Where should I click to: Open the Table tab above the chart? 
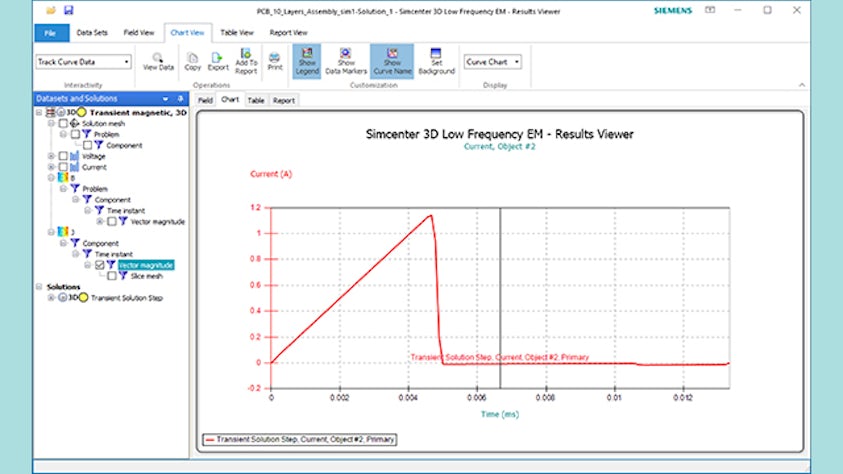pyautogui.click(x=256, y=100)
